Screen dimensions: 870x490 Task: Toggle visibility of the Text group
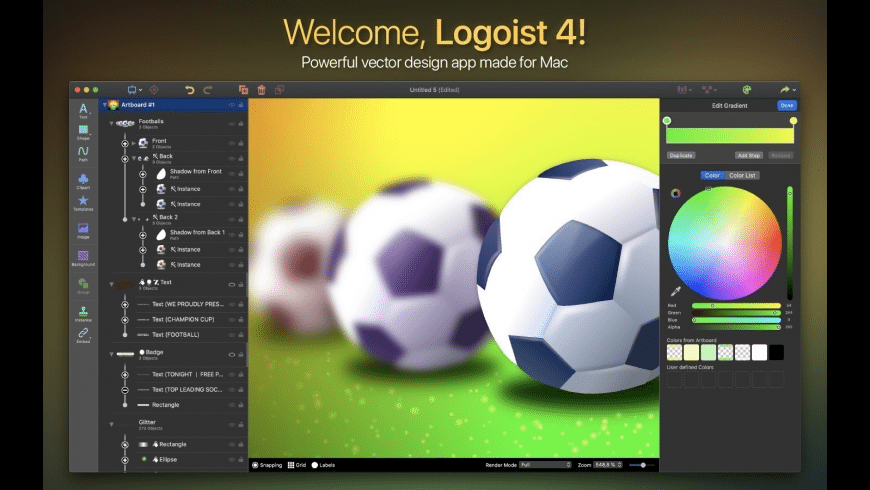point(231,284)
